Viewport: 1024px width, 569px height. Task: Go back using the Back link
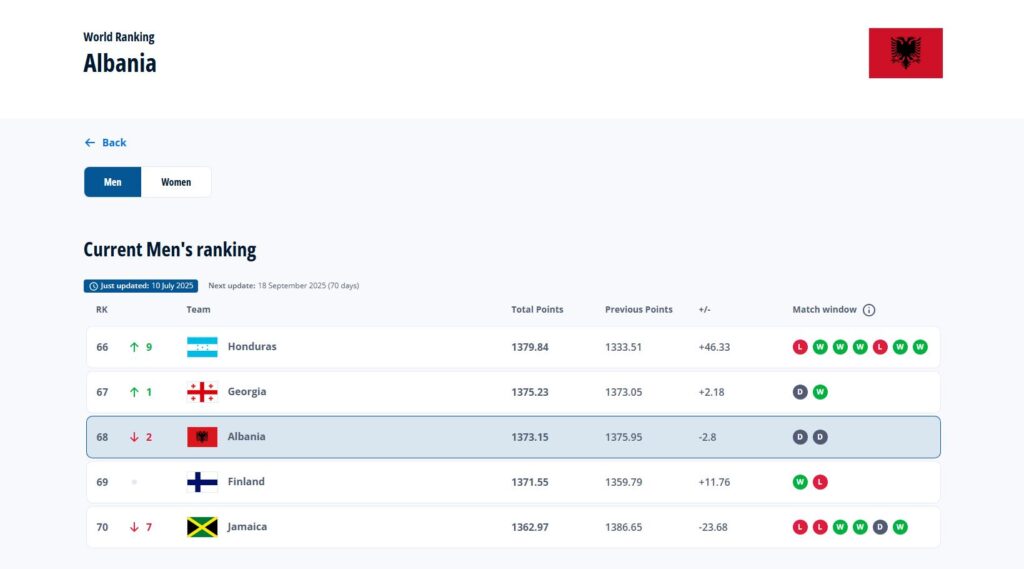(x=106, y=143)
